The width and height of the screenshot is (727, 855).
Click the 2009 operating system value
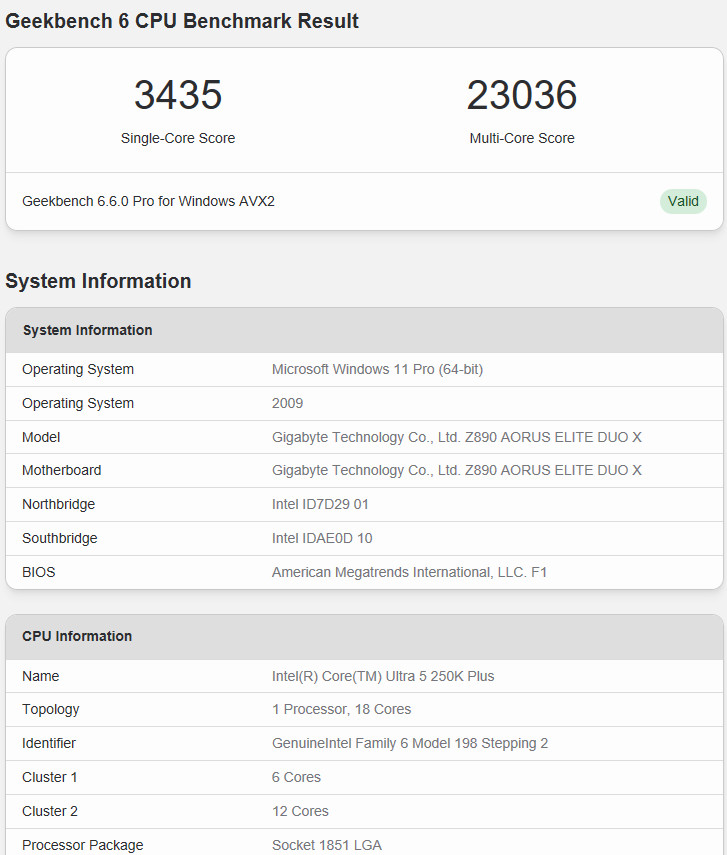tap(287, 403)
